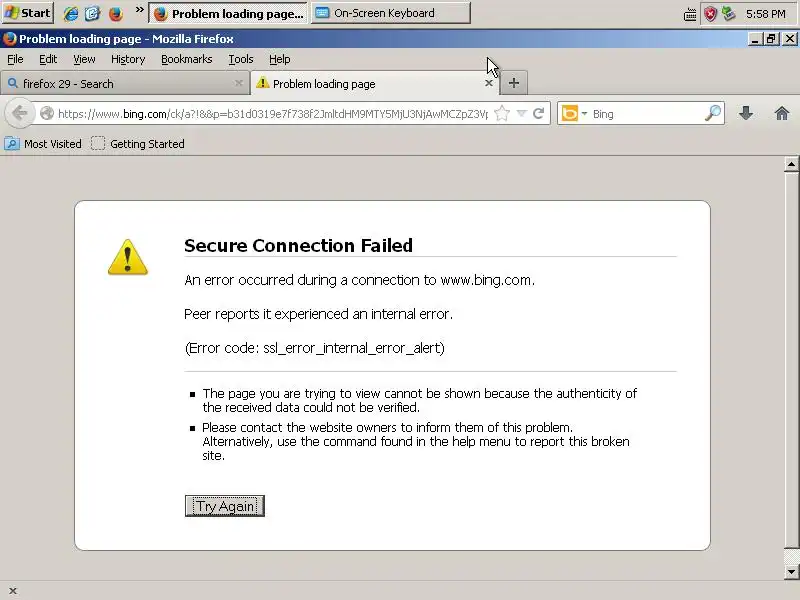Click the scrollbar down arrow
The height and width of the screenshot is (600, 800).
click(791, 572)
